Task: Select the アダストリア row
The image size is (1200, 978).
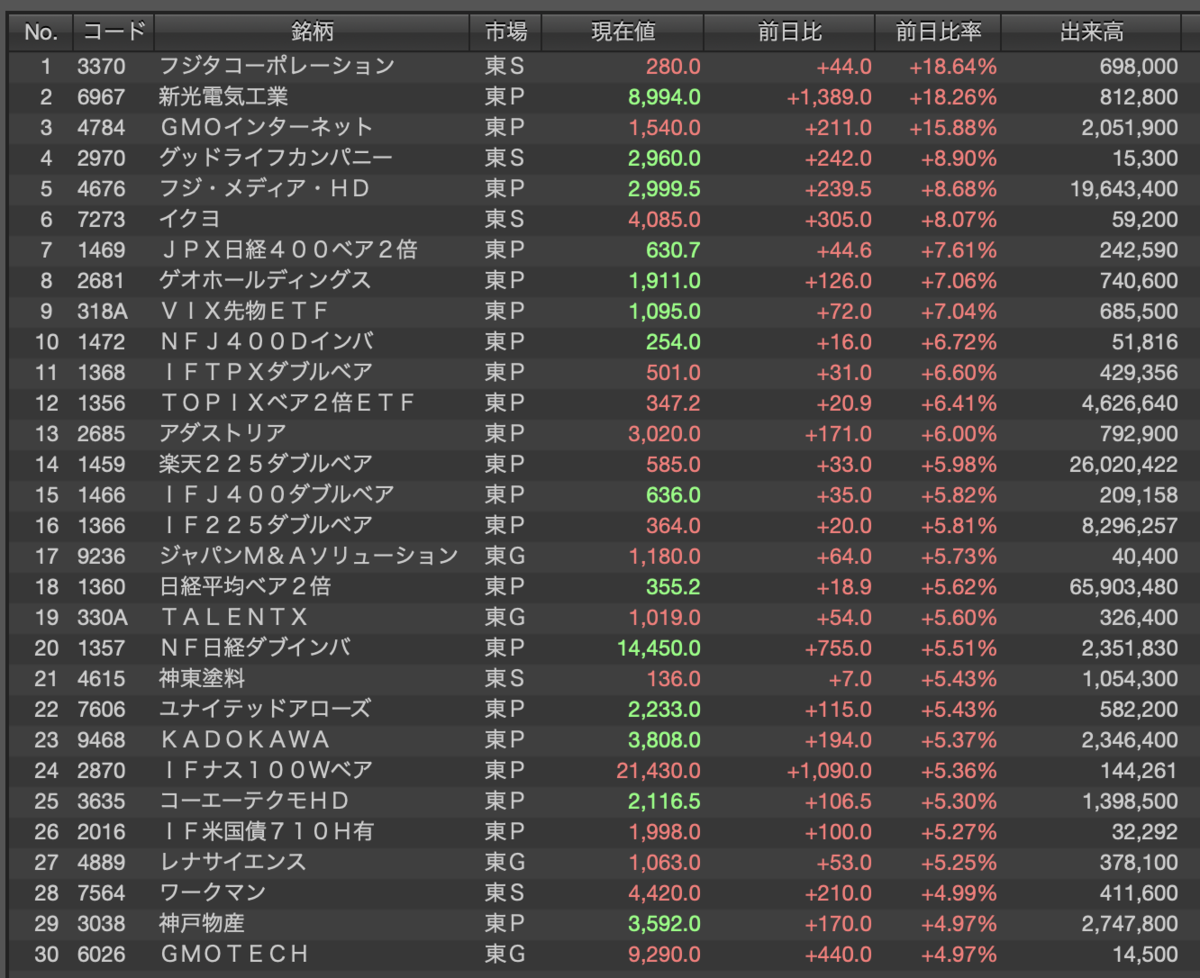Action: (600, 433)
